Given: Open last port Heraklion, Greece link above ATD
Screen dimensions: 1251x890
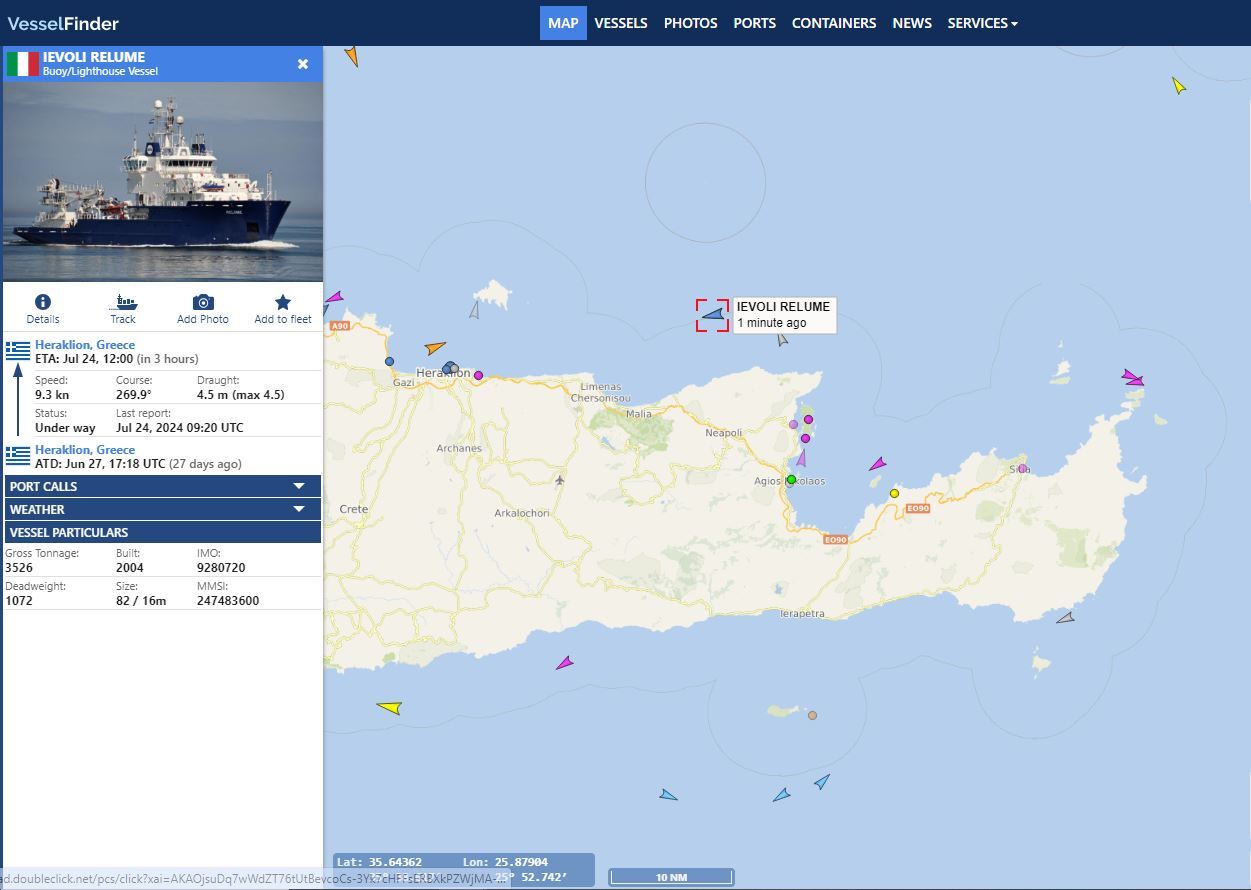Looking at the screenshot, I should (x=85, y=450).
